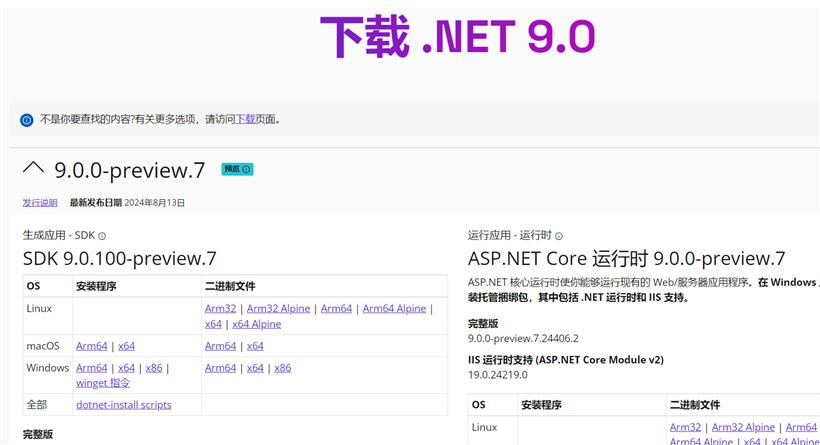Click the blue info icon in notice banner

click(x=27, y=120)
